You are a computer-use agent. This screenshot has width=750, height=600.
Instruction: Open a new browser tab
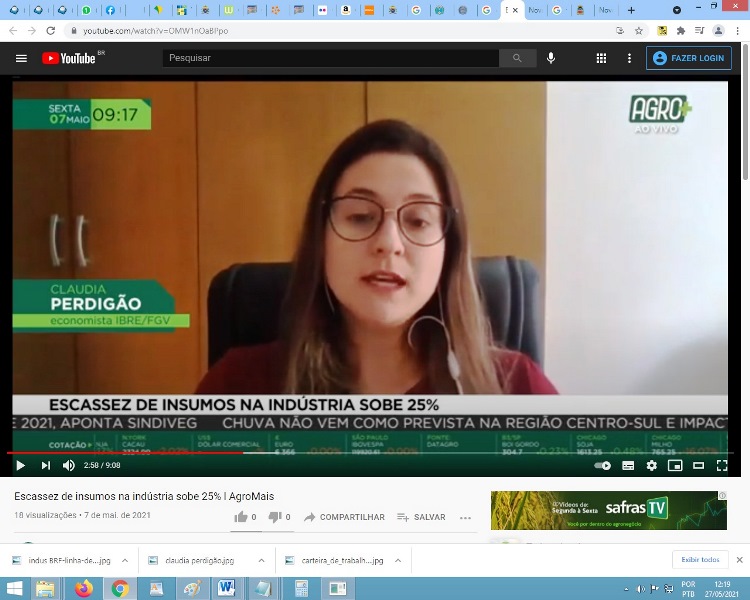click(631, 10)
